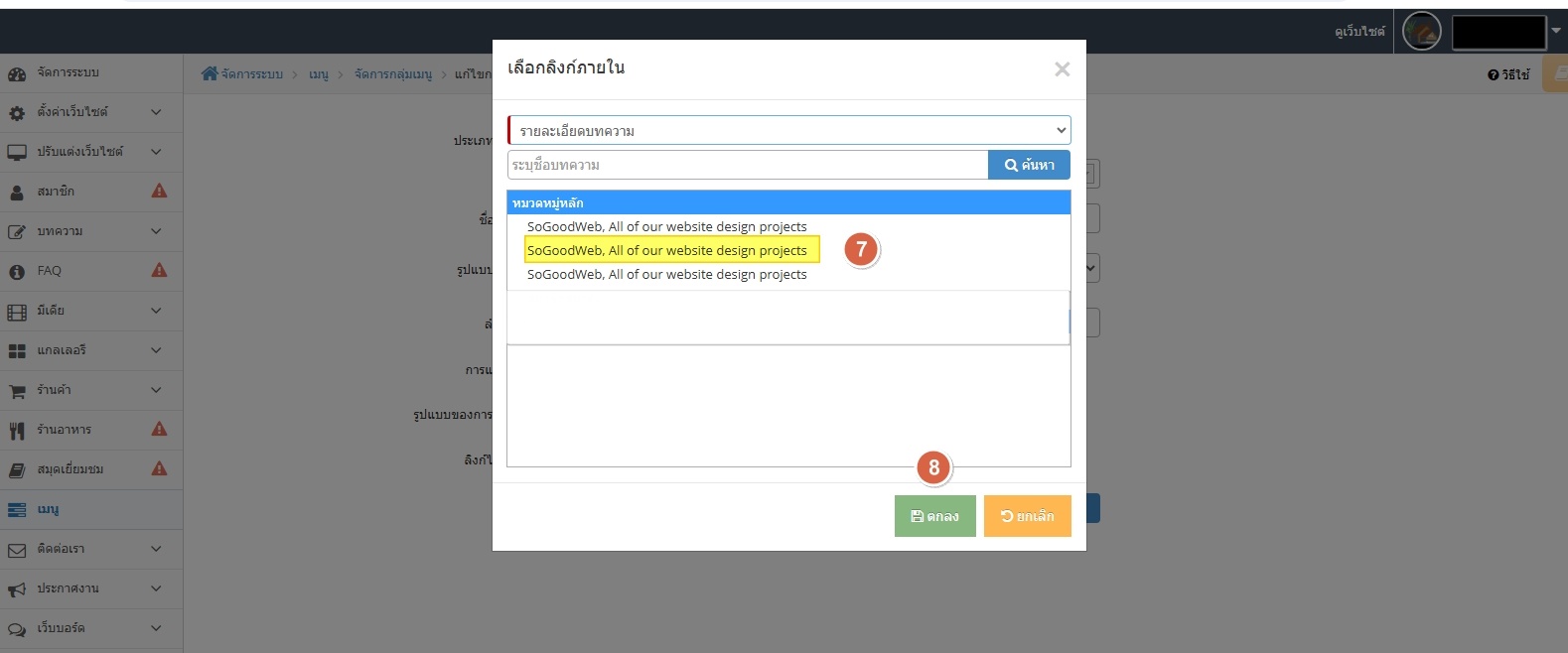The width and height of the screenshot is (1568, 653).
Task: Click the gear icon for ตั้งค่าเว็บไซต์
Action: coord(17,113)
